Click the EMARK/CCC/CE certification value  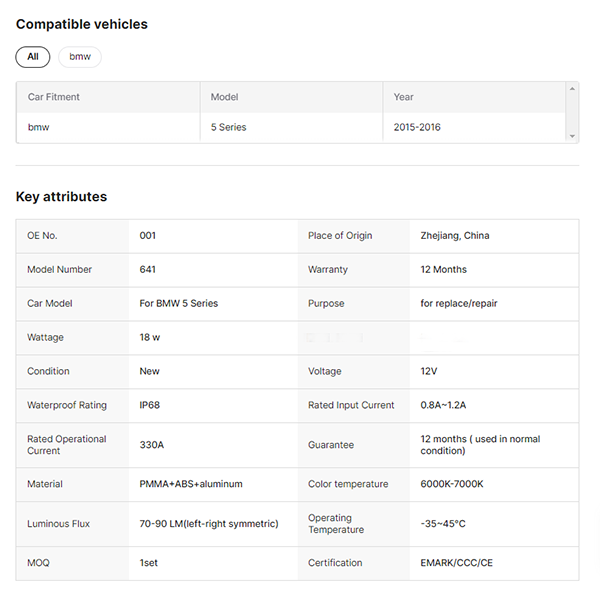coord(457,563)
